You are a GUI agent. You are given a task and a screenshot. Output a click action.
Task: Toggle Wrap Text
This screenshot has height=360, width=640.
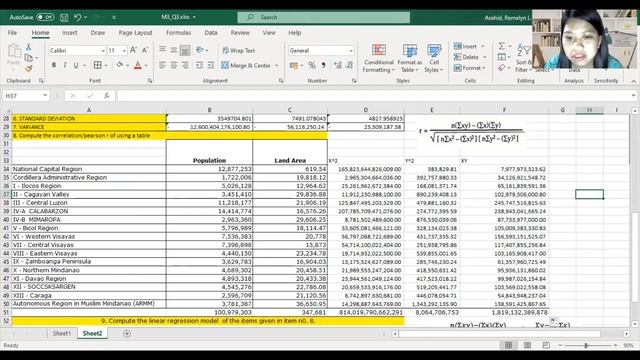pyautogui.click(x=238, y=50)
